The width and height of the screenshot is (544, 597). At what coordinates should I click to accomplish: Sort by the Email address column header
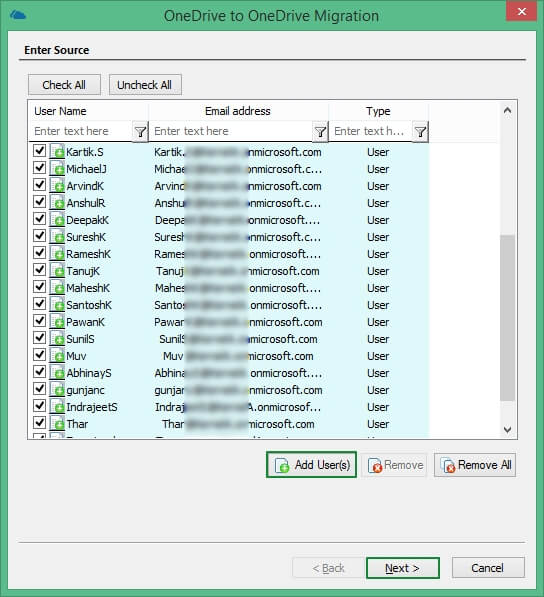[238, 111]
